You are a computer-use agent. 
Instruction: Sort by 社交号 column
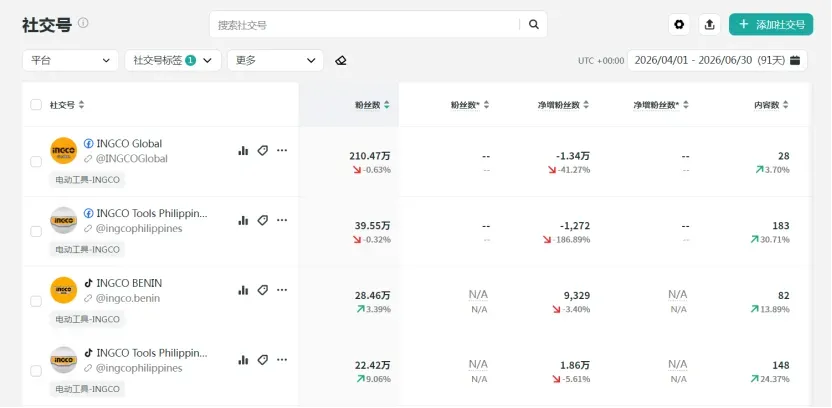(81, 105)
